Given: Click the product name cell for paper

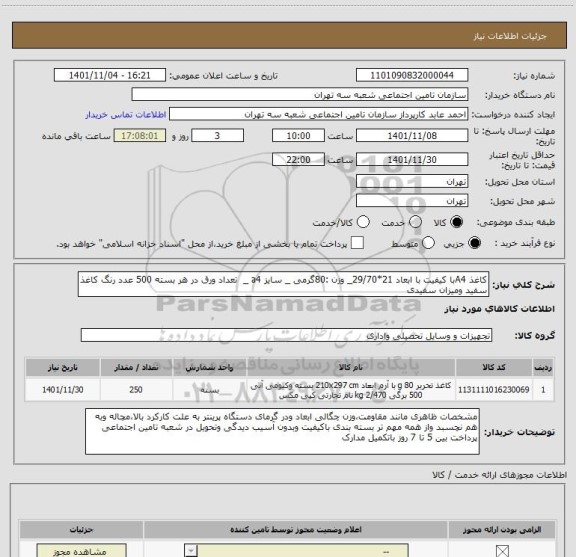Looking at the screenshot, I should tap(351, 389).
